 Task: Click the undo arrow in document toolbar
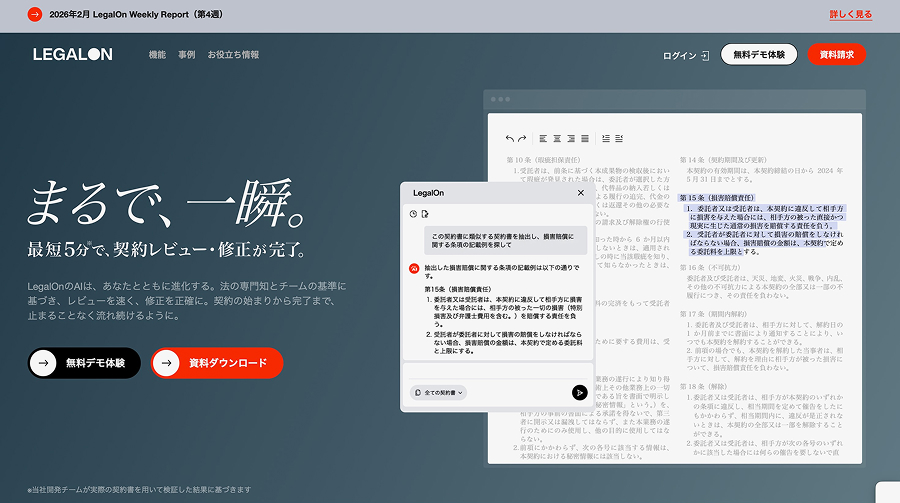point(510,138)
